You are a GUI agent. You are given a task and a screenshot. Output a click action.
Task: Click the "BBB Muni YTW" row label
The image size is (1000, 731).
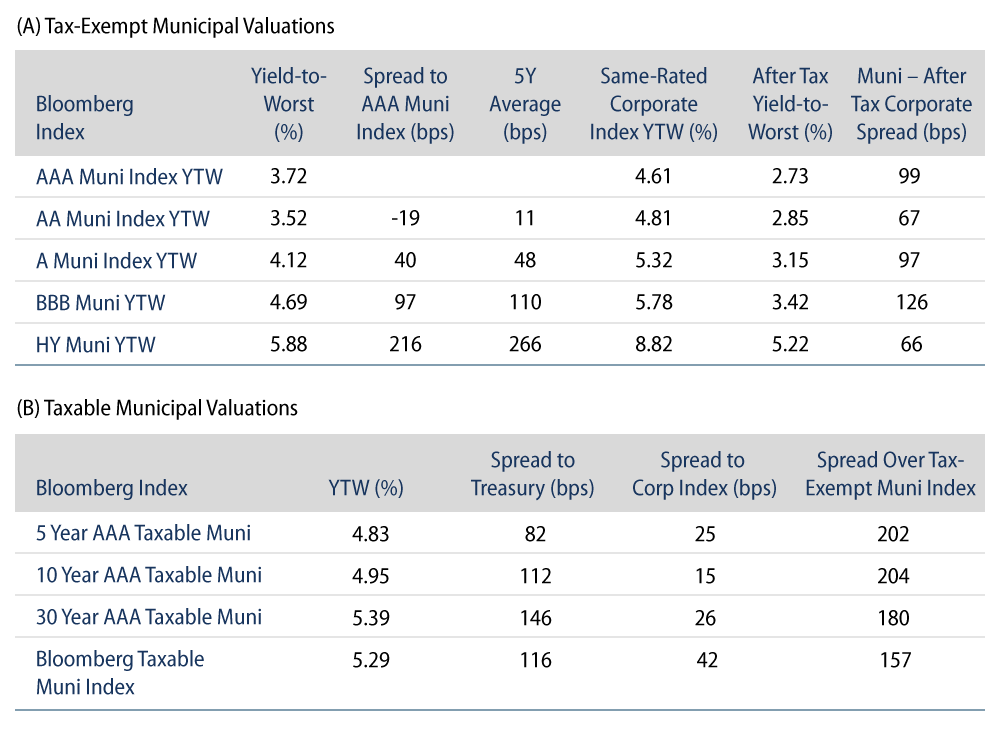tap(99, 302)
